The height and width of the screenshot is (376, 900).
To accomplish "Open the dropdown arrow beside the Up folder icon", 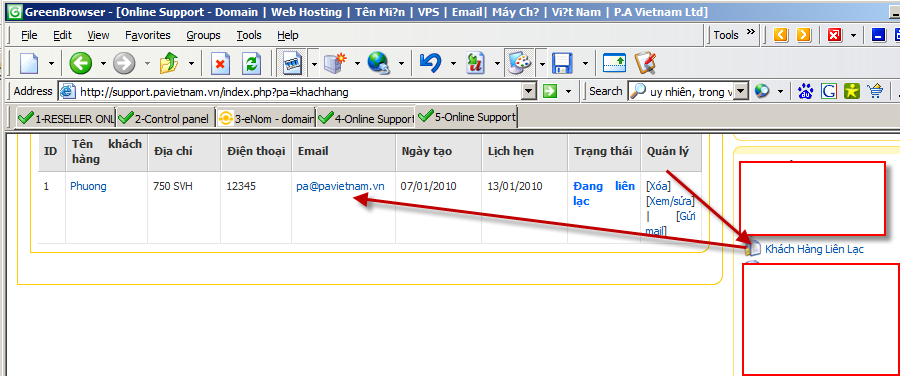I will 191,63.
